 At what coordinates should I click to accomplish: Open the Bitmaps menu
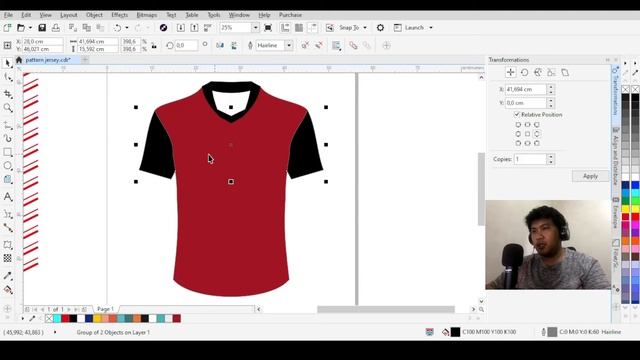coord(147,15)
